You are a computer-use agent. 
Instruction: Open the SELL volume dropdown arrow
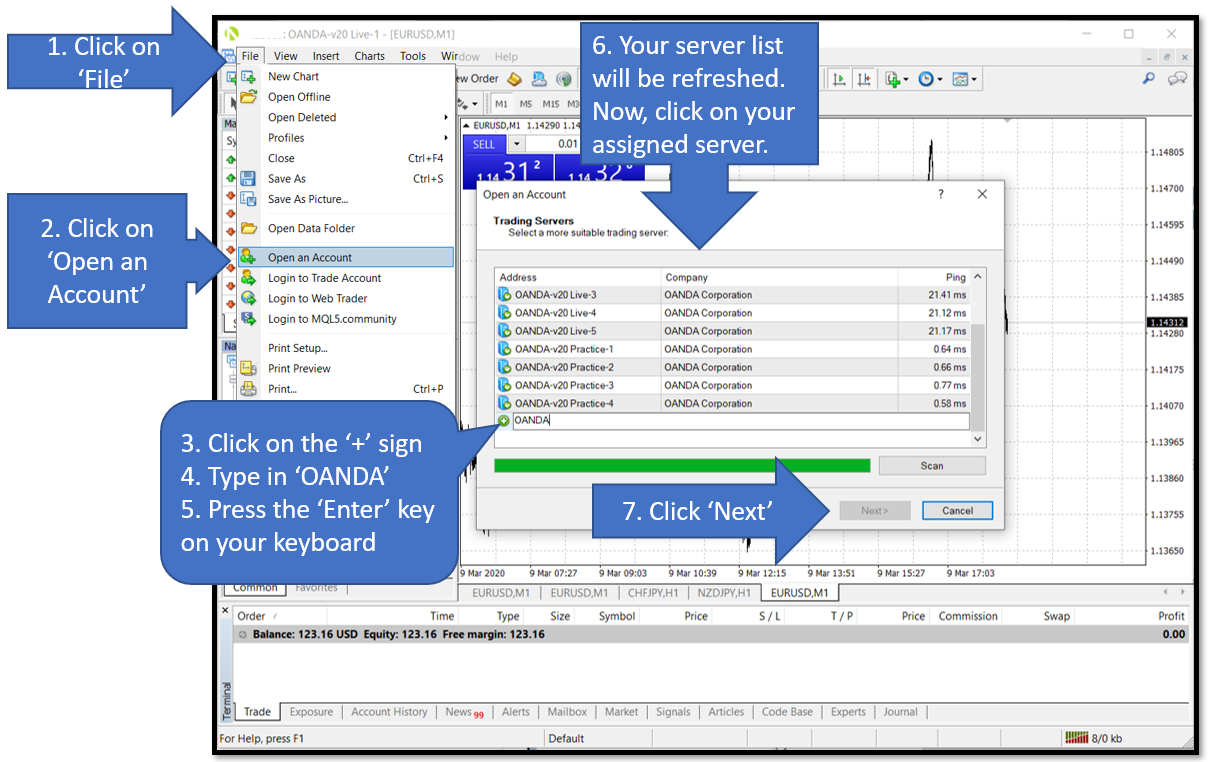tap(517, 145)
